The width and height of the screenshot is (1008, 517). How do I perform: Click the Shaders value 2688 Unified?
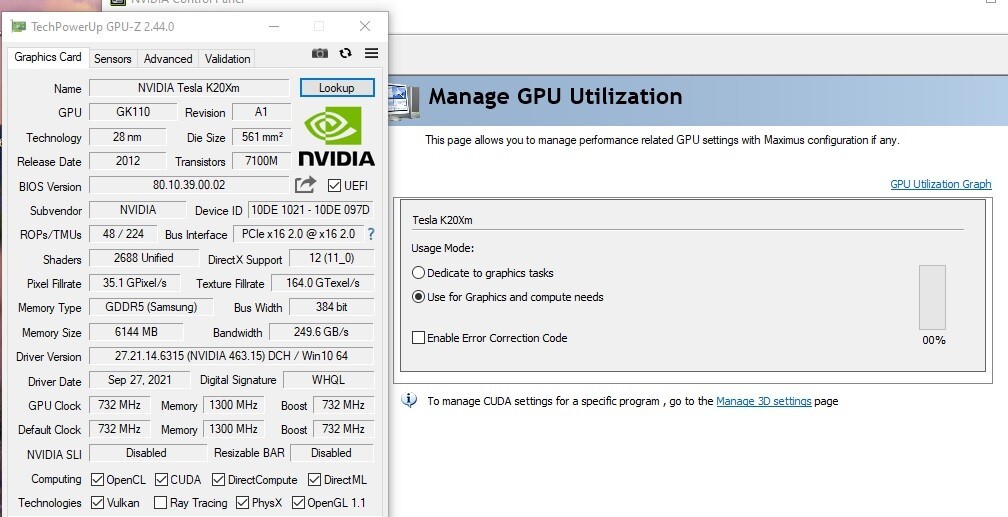(144, 258)
